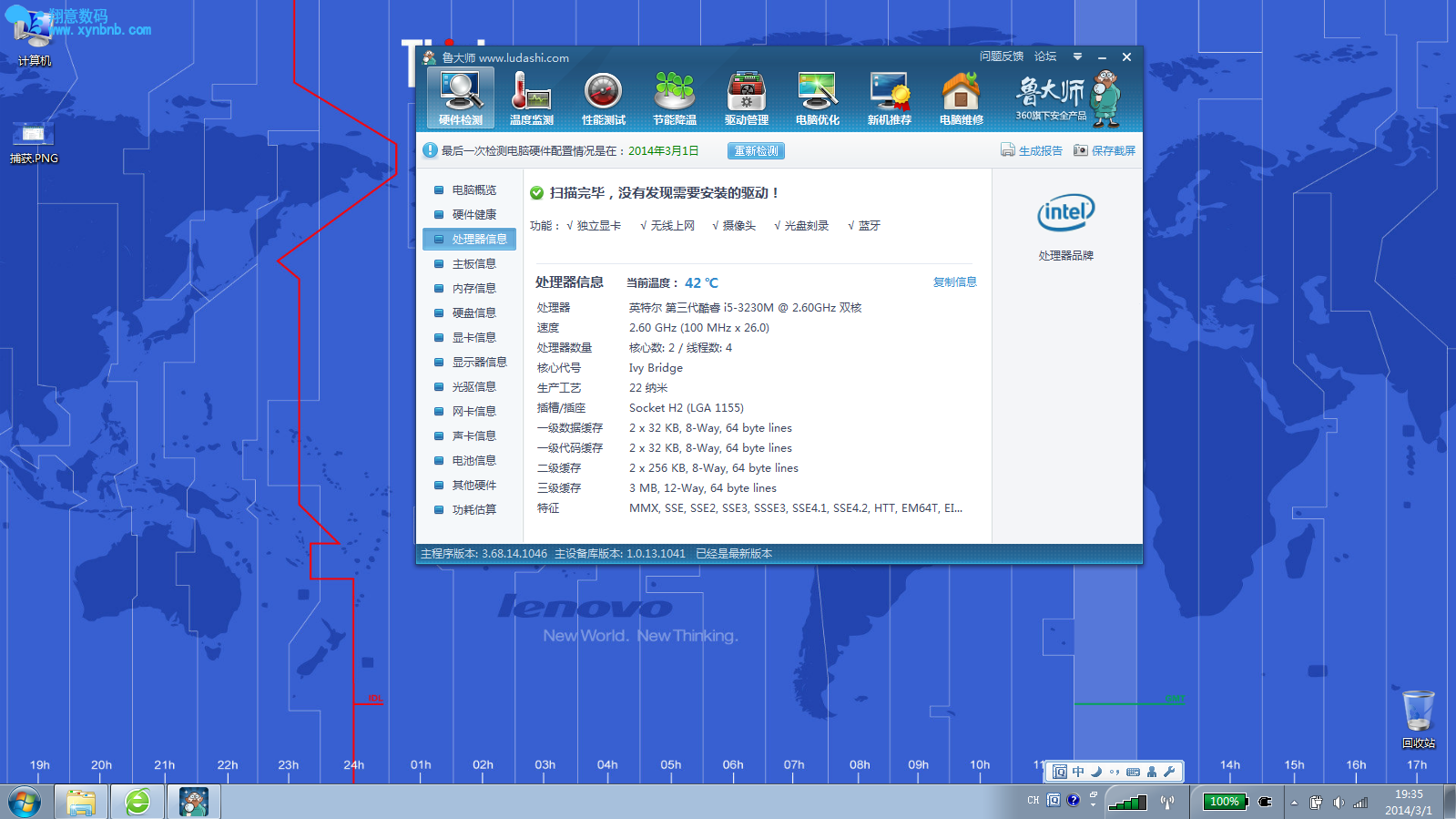Toggle IME half/full-width moon icon
Viewport: 1456px width, 819px height.
tap(1096, 772)
